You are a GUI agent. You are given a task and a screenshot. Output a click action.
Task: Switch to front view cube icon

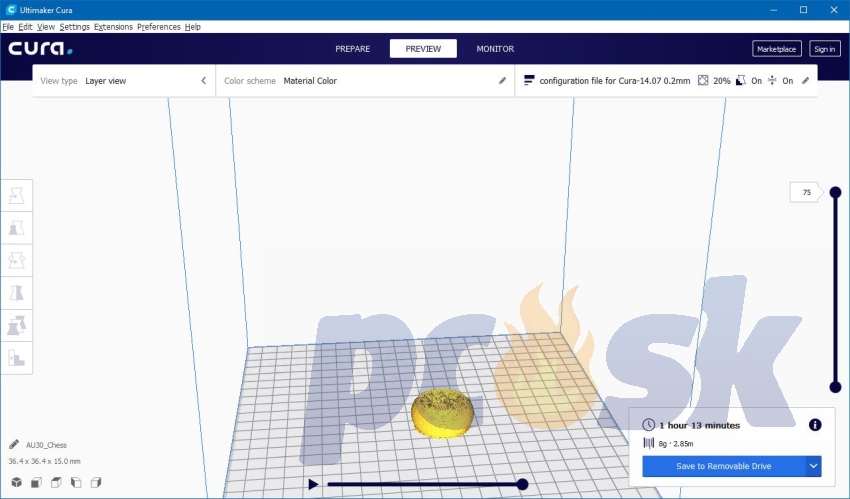coord(36,482)
